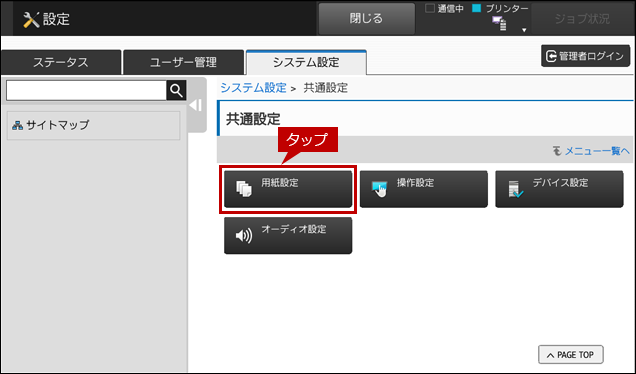Image resolution: width=636 pixels, height=374 pixels.
Task: Click the stacked paper icon in 用紙設定
Action: (x=244, y=189)
